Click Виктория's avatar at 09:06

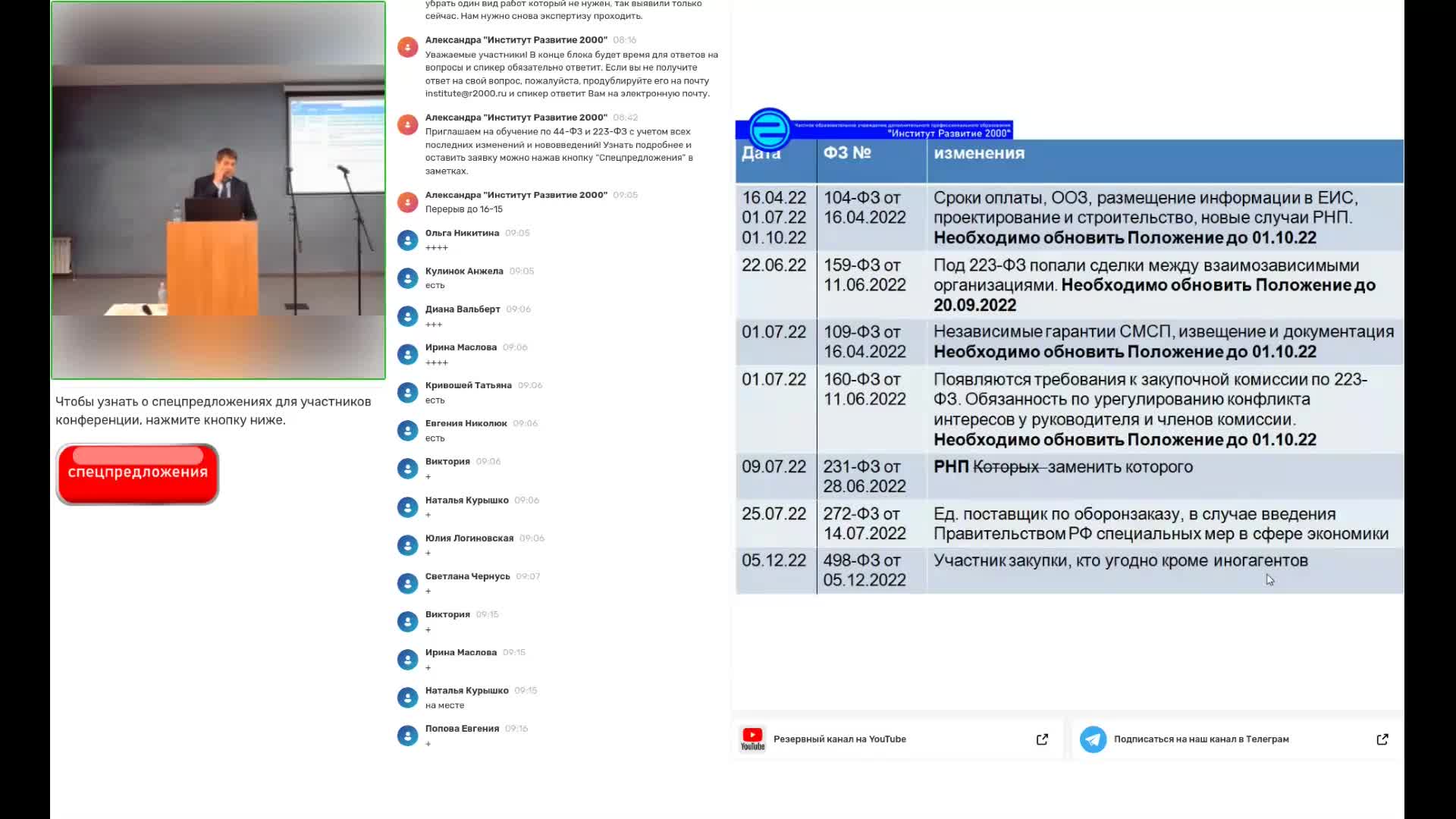407,469
